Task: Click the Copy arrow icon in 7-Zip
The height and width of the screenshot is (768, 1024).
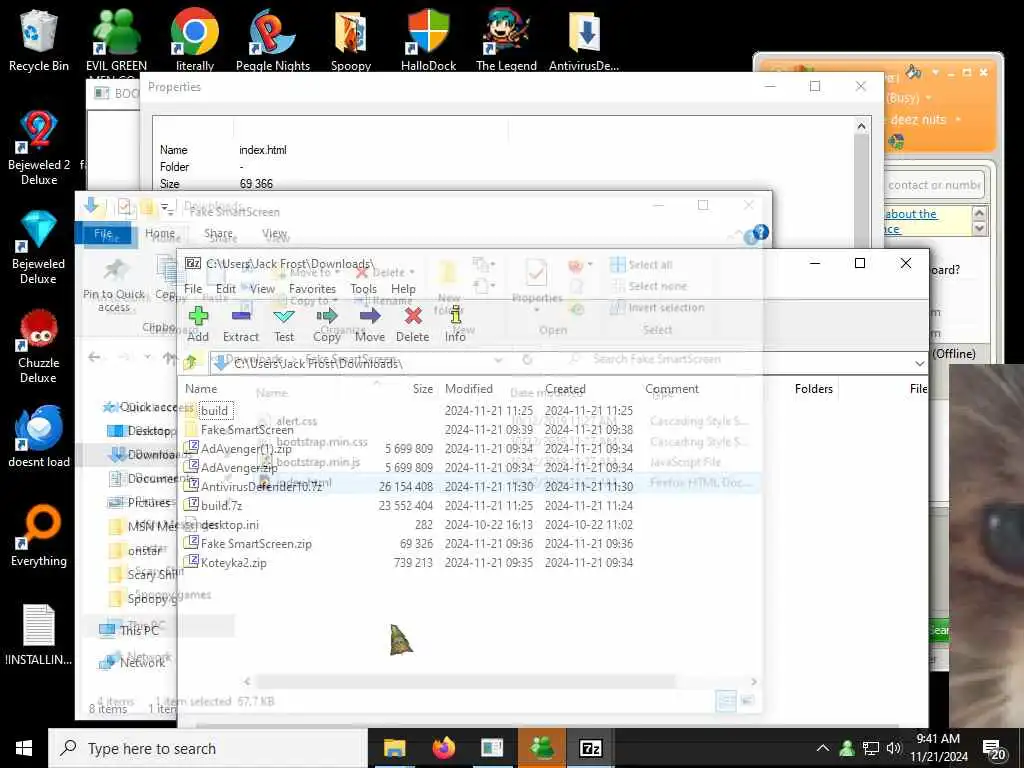Action: pyautogui.click(x=327, y=317)
